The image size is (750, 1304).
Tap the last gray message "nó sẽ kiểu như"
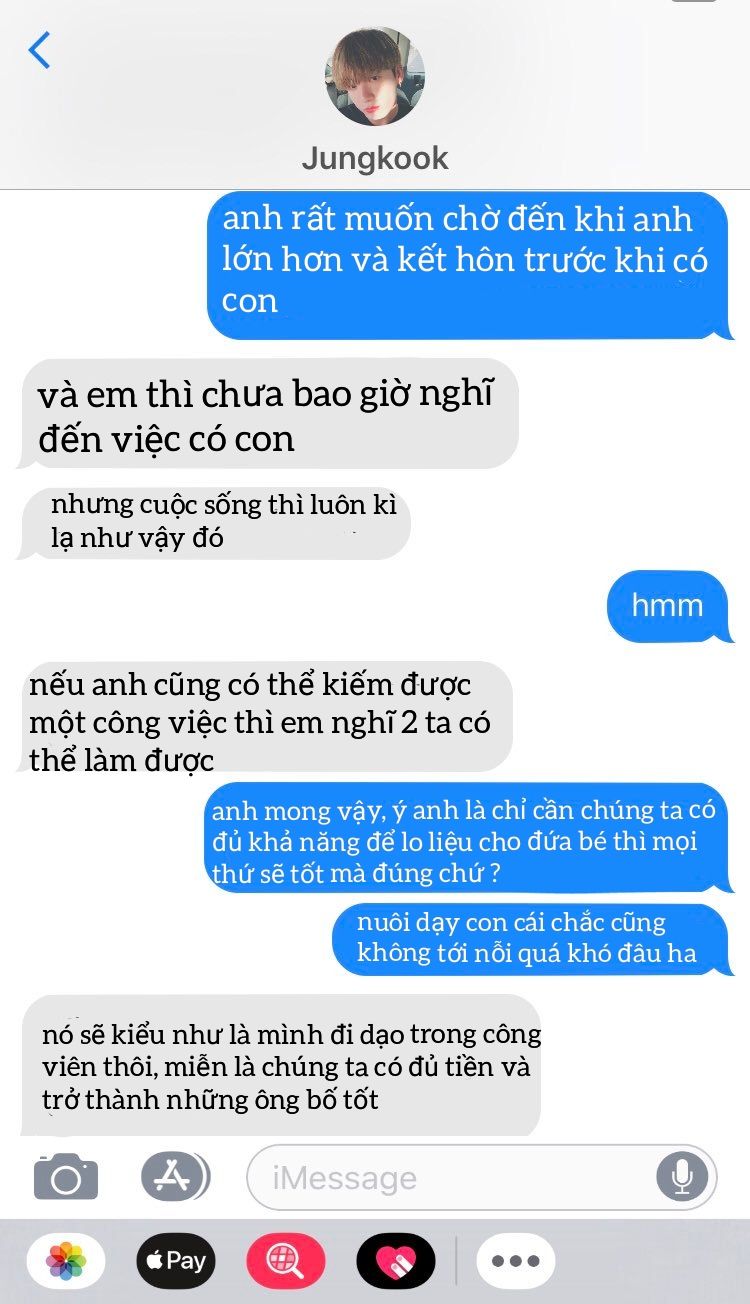coord(280,1065)
